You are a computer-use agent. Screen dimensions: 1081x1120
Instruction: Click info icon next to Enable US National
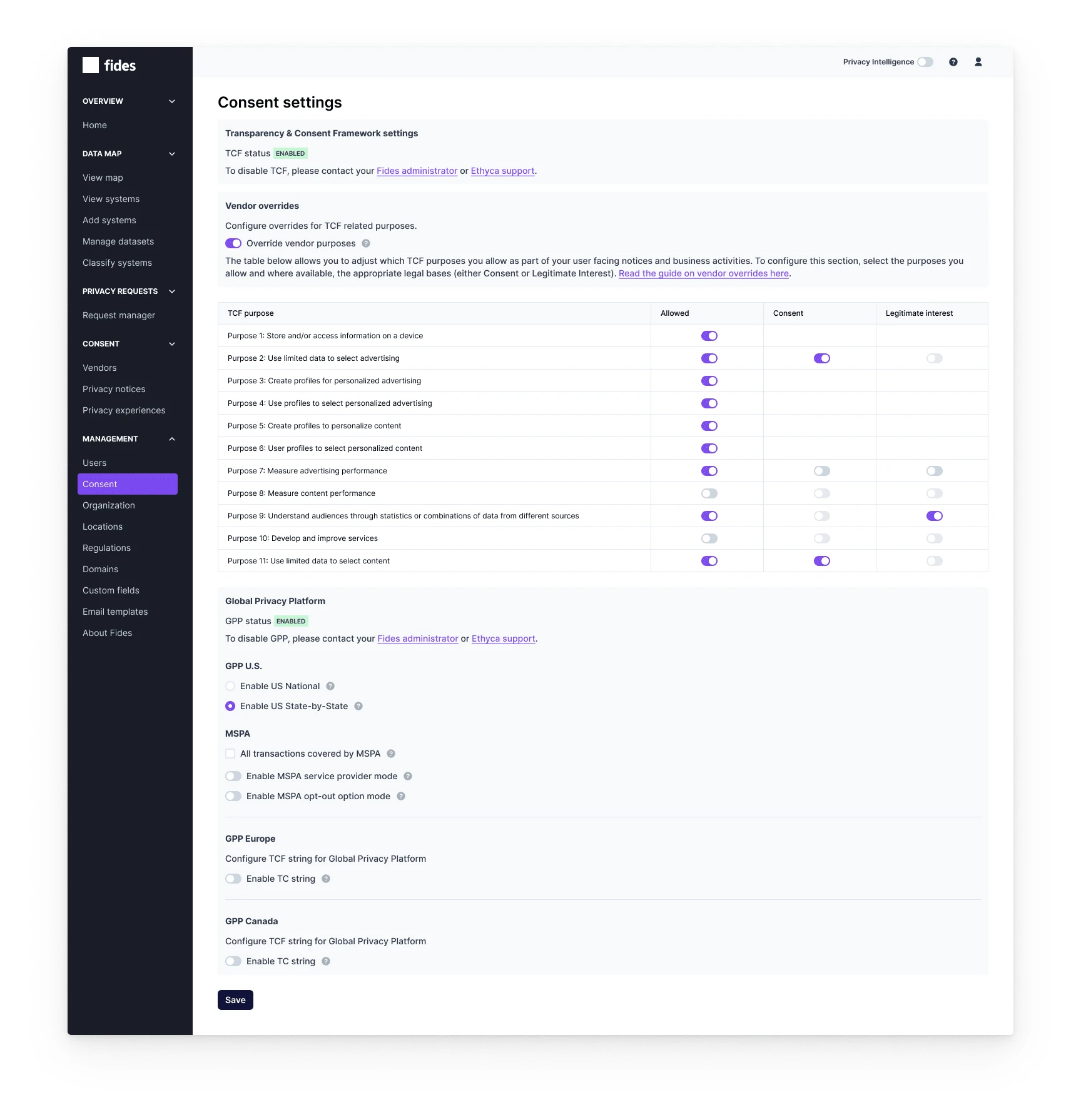click(x=330, y=686)
